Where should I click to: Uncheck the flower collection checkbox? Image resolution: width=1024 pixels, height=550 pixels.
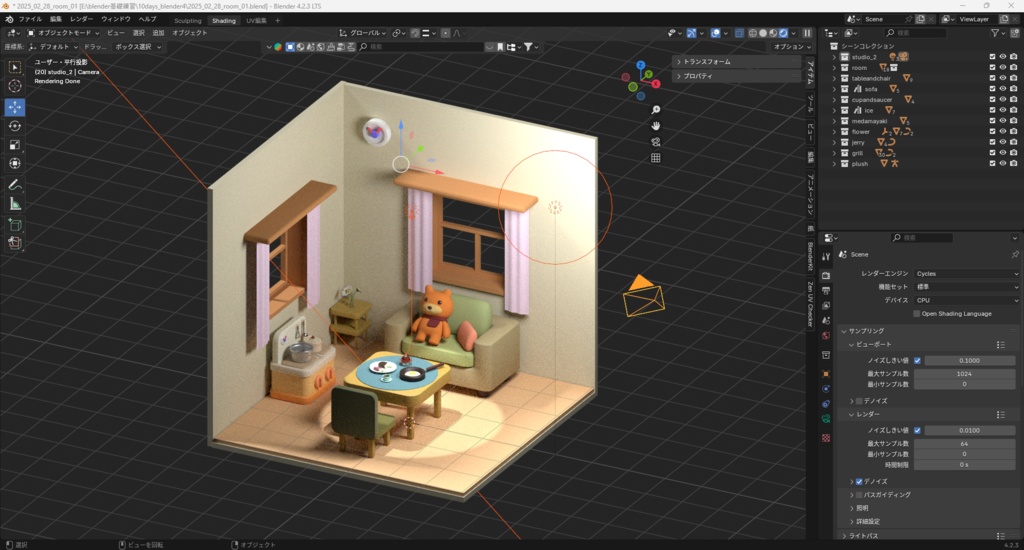click(x=992, y=131)
